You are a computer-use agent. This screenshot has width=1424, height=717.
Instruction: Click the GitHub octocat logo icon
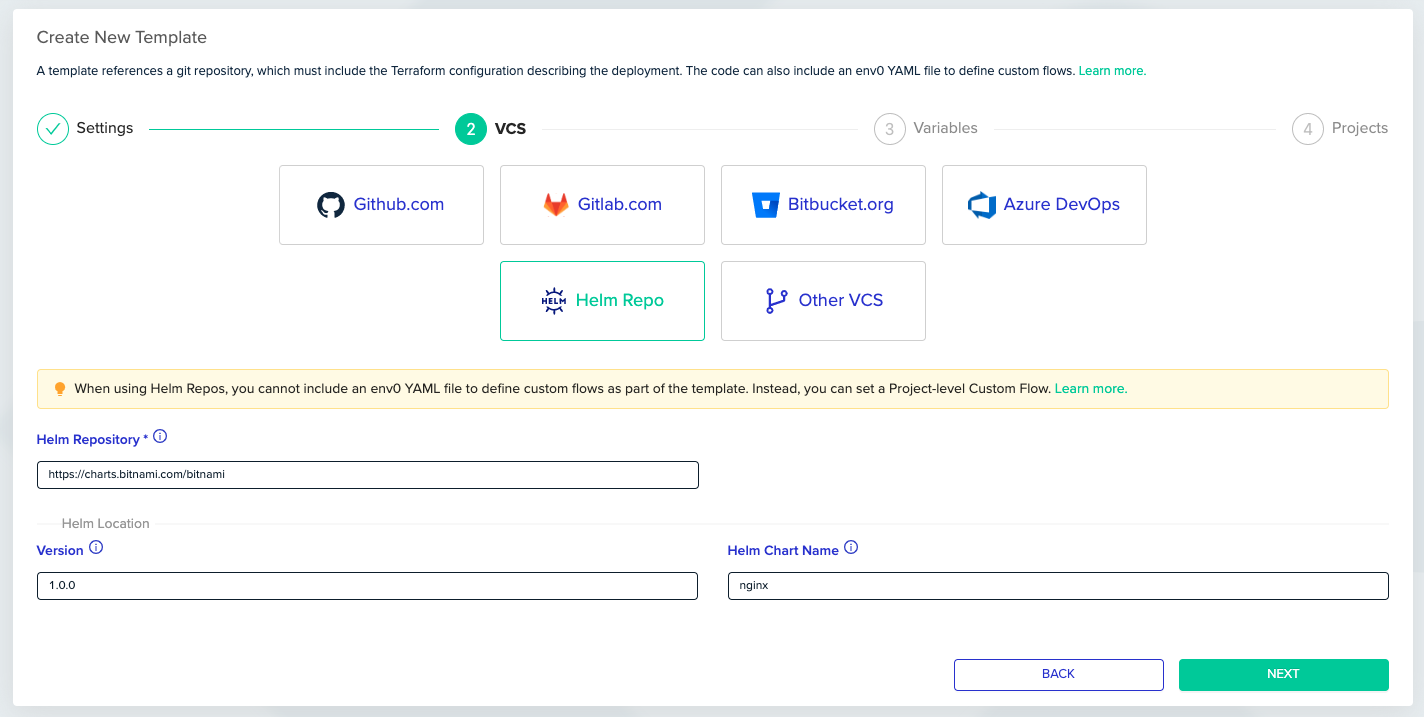click(331, 205)
